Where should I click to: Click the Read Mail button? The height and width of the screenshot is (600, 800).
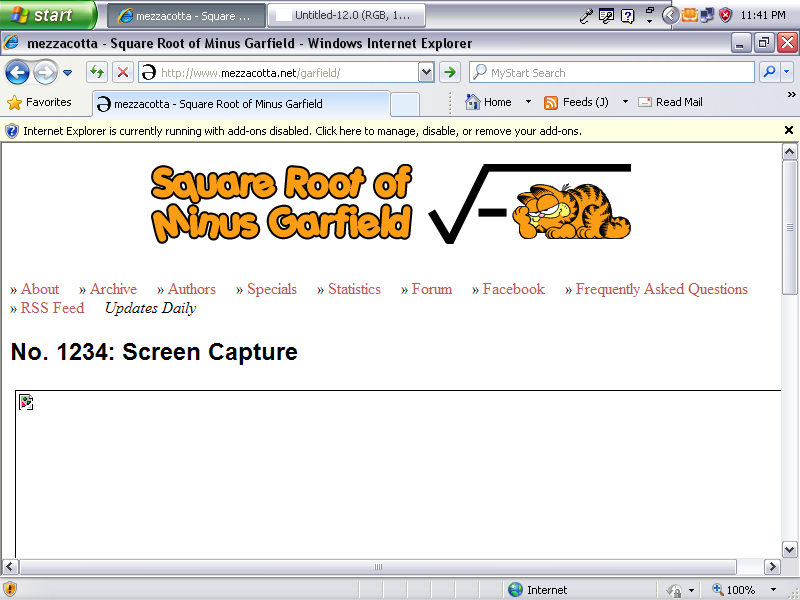tap(670, 102)
